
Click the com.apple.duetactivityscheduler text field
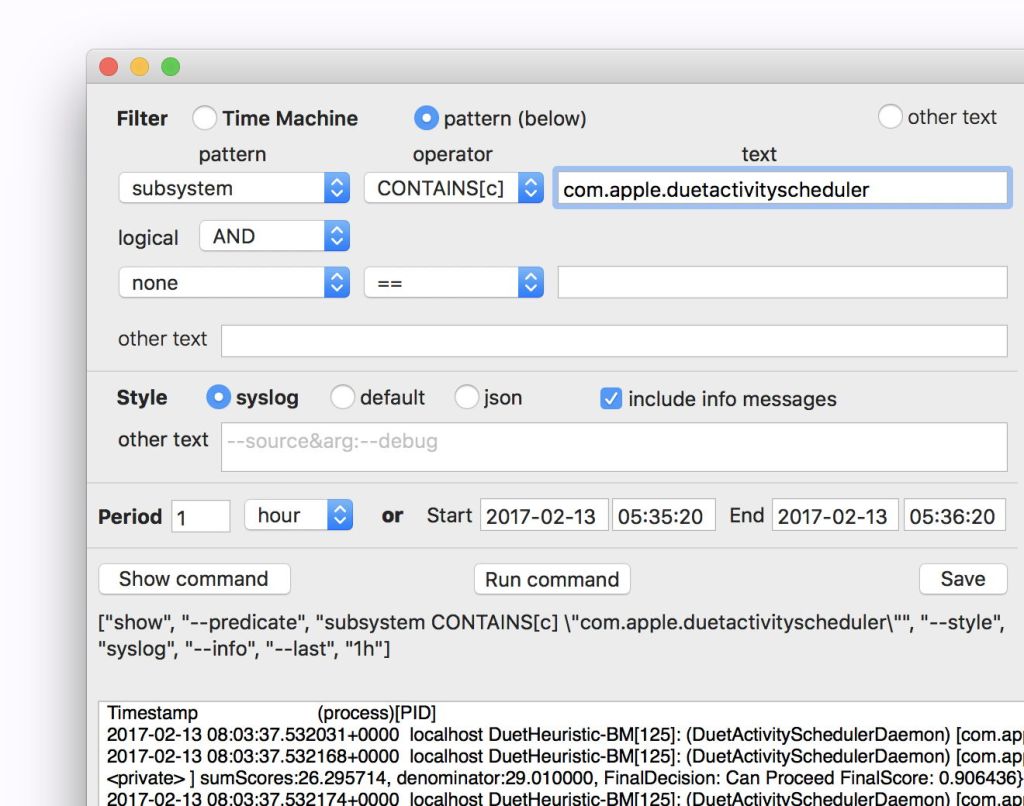(781, 189)
